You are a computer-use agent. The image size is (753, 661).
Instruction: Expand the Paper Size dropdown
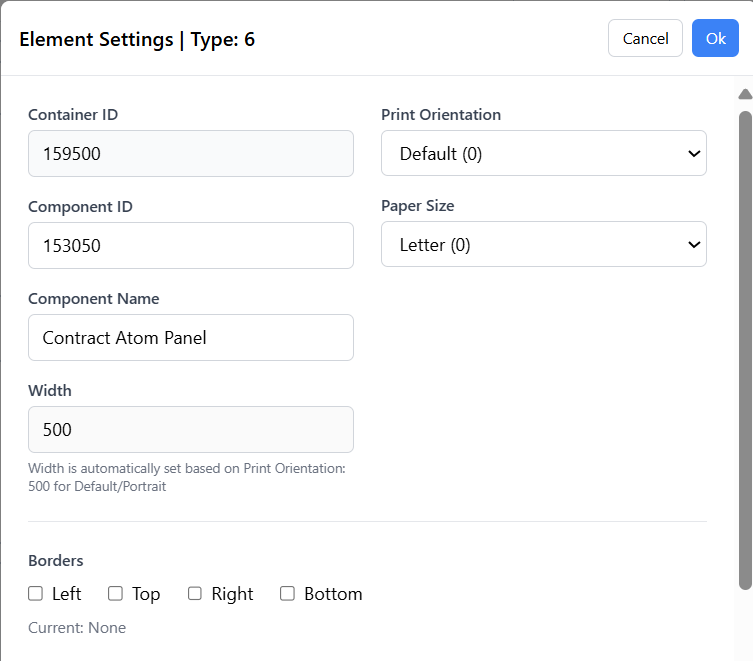click(x=543, y=244)
